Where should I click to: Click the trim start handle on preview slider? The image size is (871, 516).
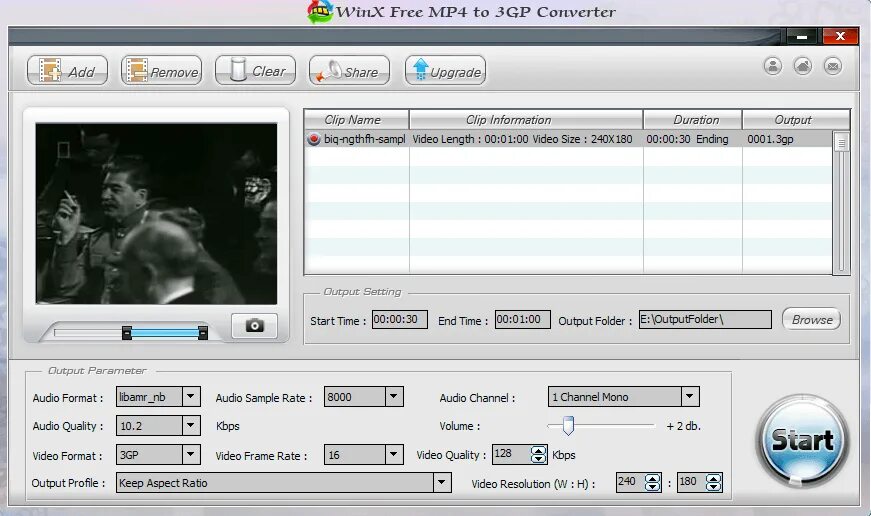pyautogui.click(x=127, y=333)
